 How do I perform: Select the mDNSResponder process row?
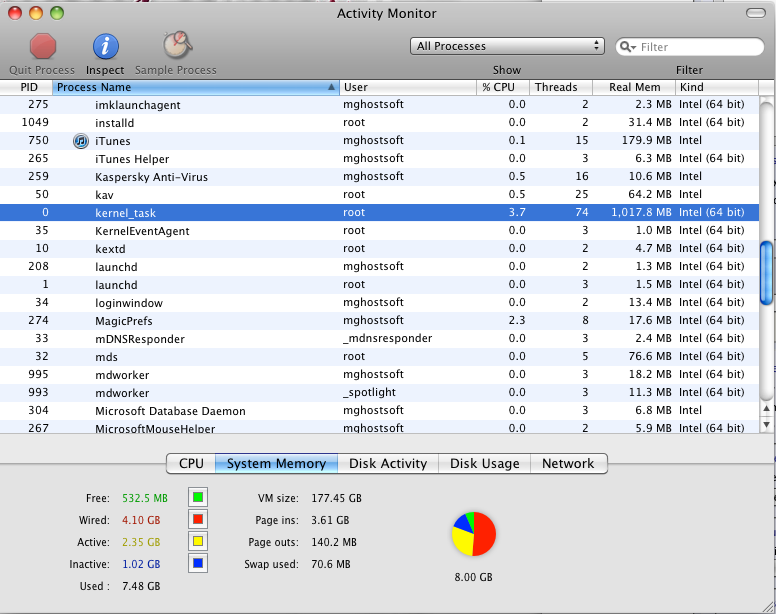click(379, 338)
